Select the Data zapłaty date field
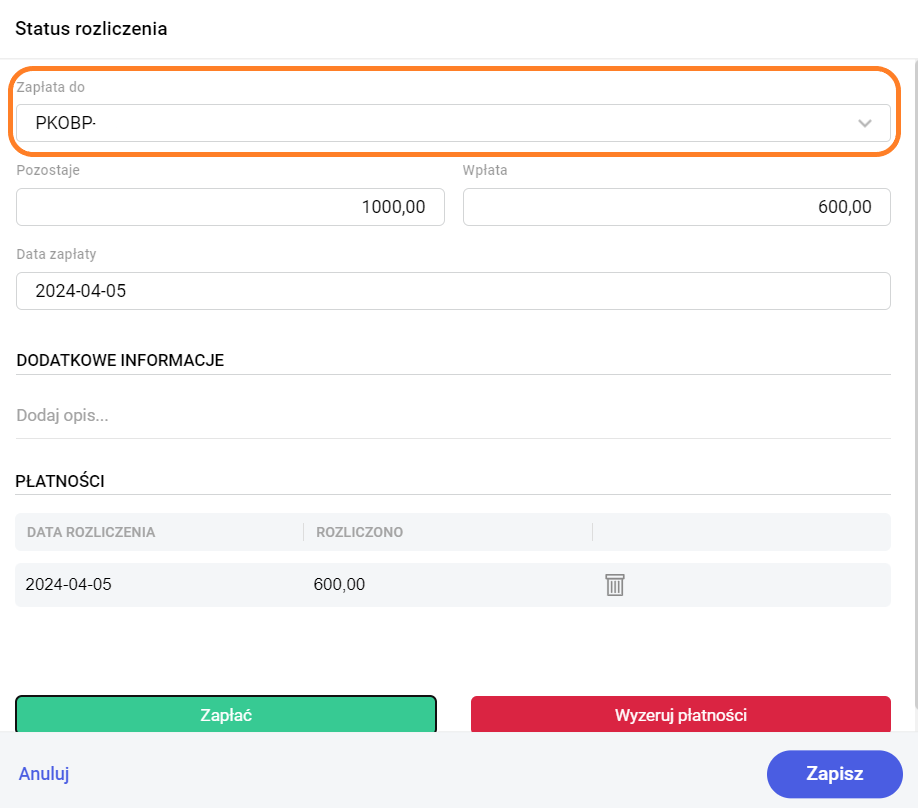The height and width of the screenshot is (808, 918). click(x=452, y=291)
